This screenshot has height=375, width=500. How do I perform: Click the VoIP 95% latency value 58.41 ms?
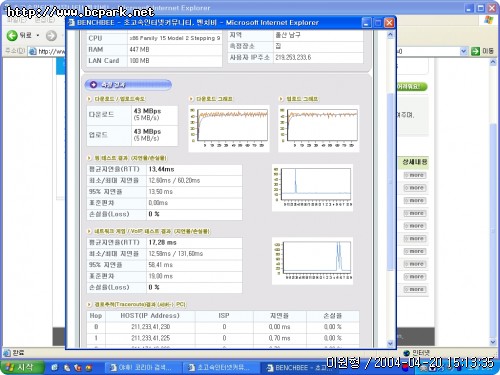coord(161,265)
